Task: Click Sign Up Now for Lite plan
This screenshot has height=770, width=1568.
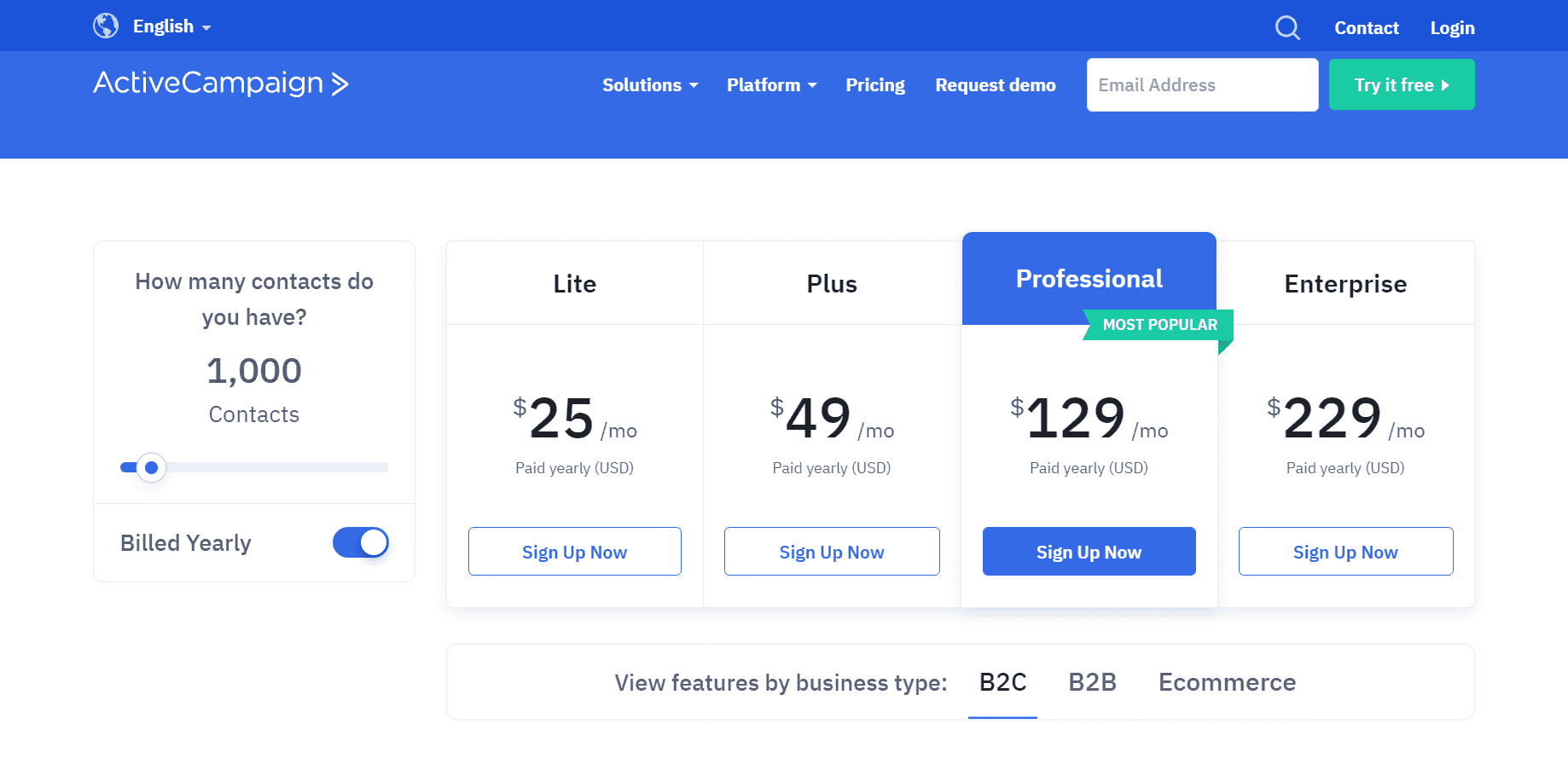Action: [575, 552]
